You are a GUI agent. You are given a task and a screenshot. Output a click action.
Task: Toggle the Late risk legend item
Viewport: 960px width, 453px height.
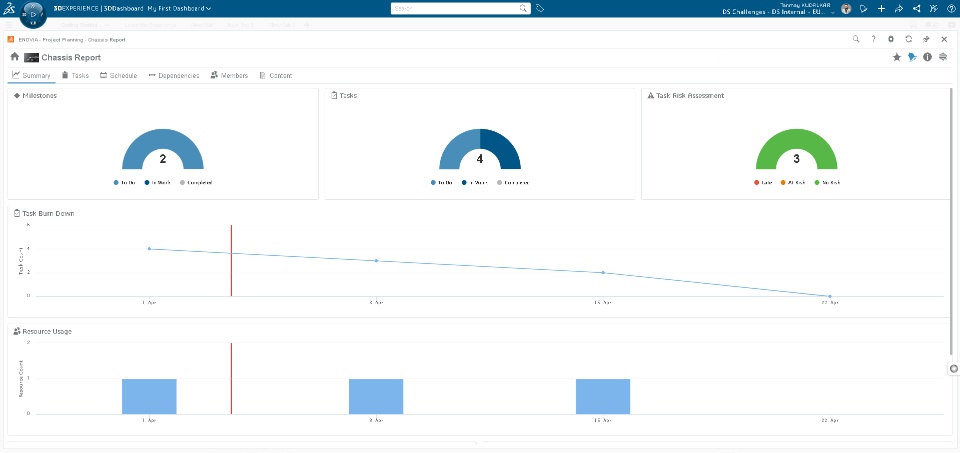(763, 182)
